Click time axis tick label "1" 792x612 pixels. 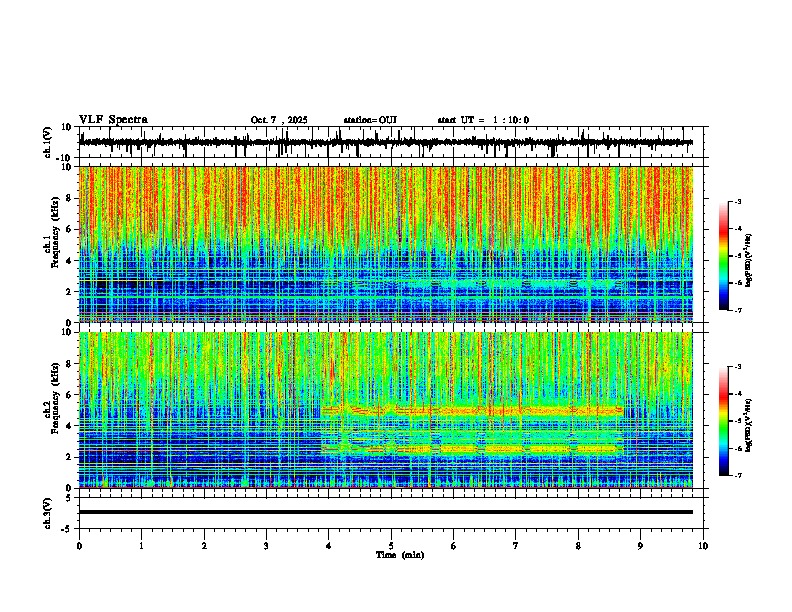pyautogui.click(x=141, y=546)
